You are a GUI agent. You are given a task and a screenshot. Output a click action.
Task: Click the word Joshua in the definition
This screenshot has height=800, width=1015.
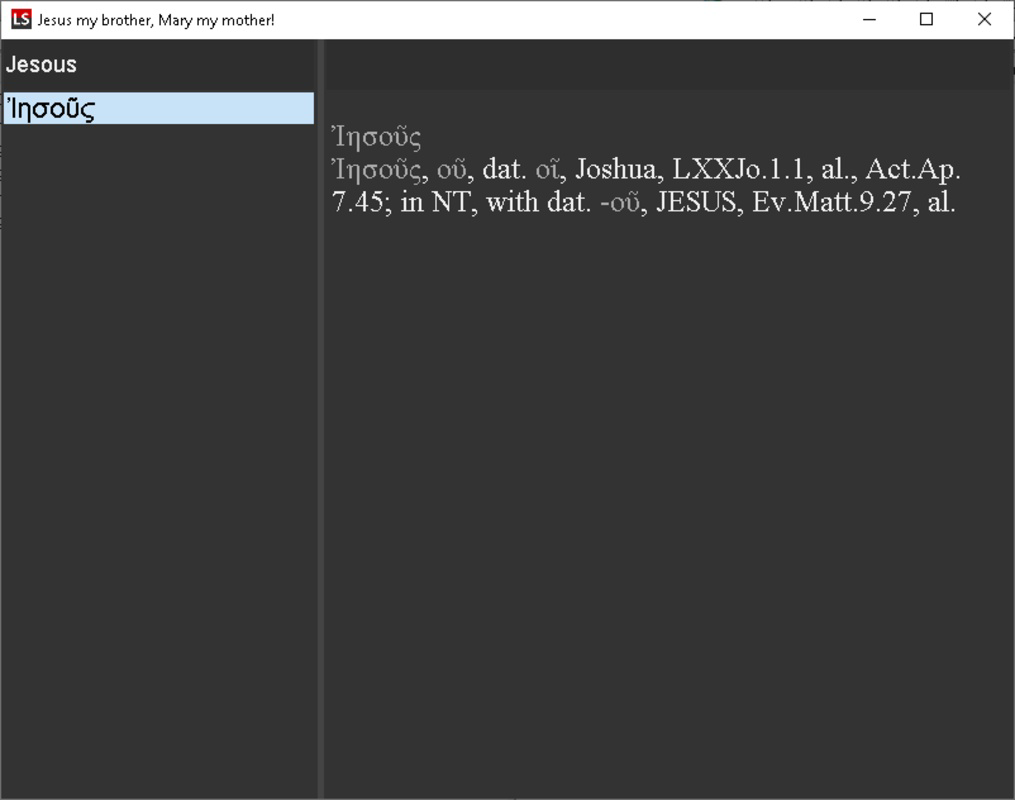tap(615, 170)
